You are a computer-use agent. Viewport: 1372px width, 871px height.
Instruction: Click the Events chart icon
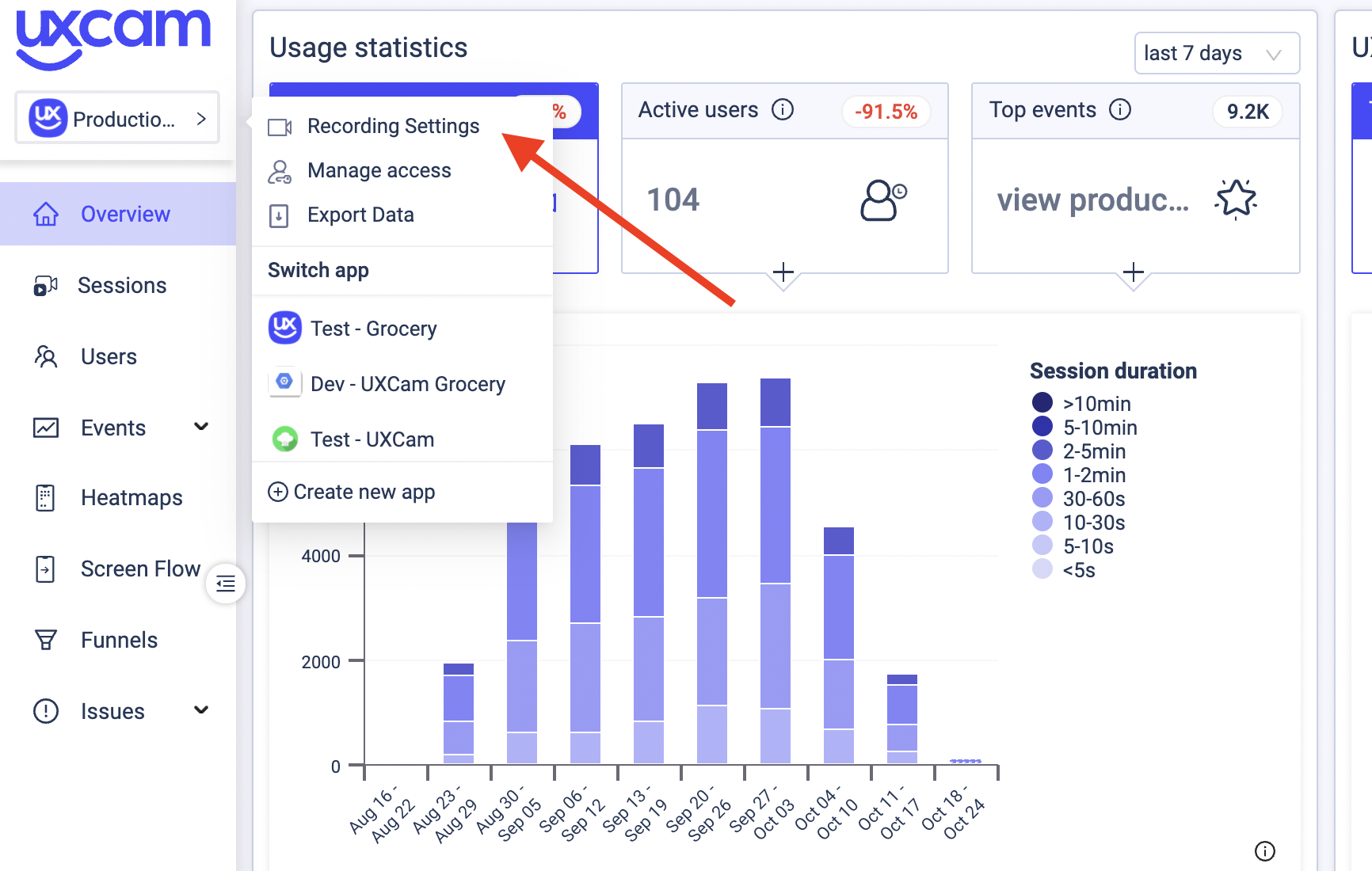click(x=46, y=428)
